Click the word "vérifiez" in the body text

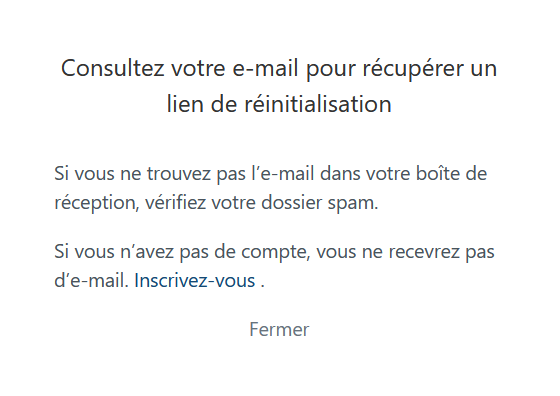(175, 203)
